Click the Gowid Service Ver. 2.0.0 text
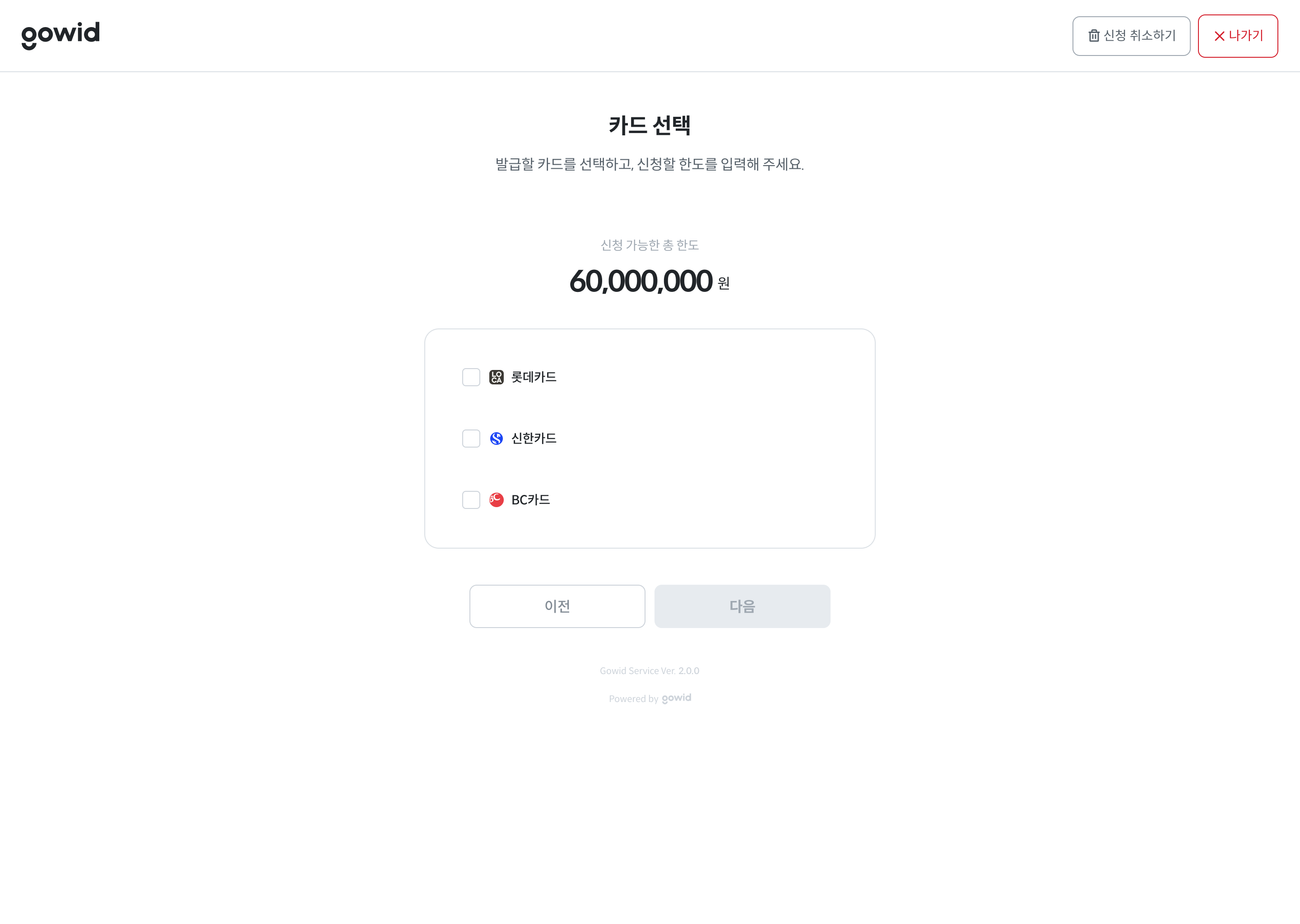Screen dimensions: 1300x924 click(x=650, y=671)
